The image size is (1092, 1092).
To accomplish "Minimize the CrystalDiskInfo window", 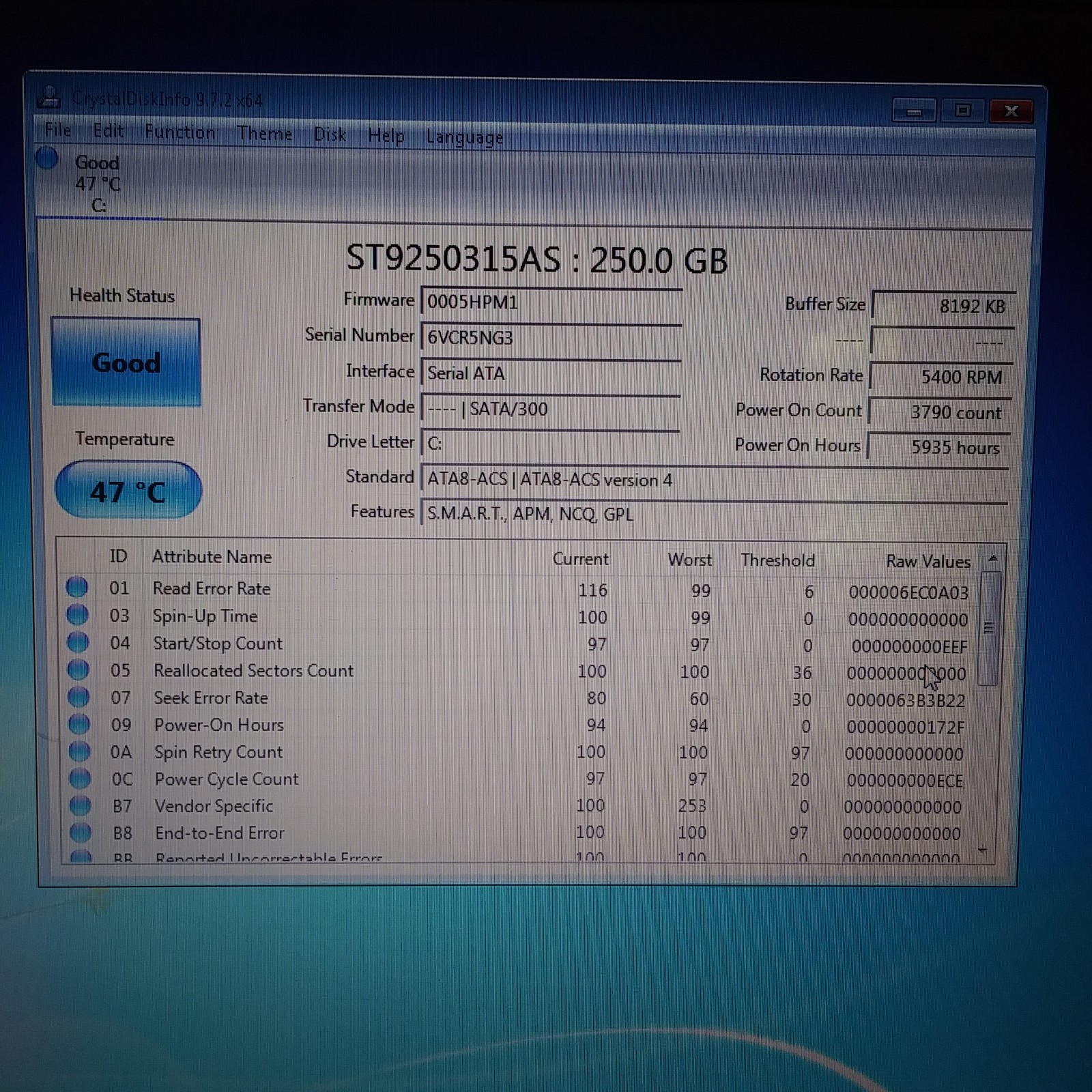I will click(915, 111).
